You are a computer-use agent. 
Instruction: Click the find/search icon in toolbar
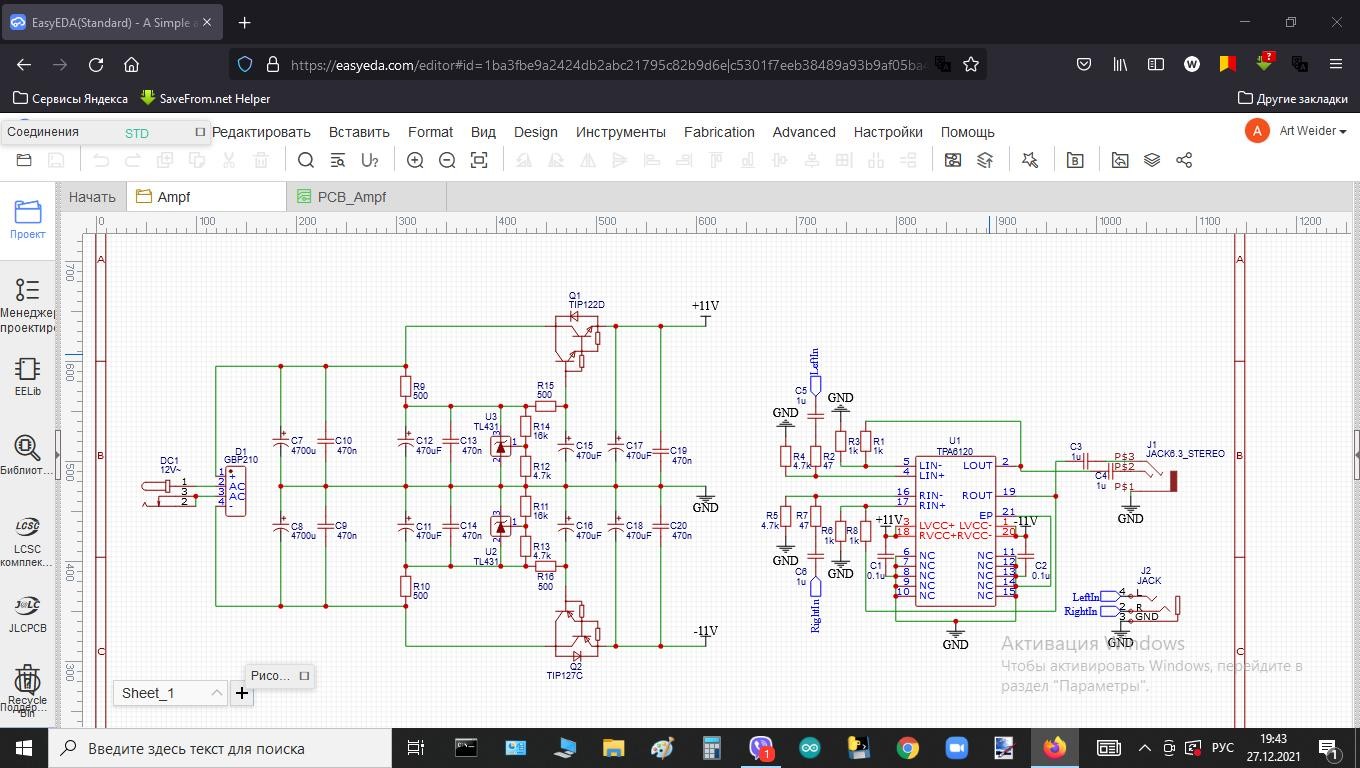coord(306,160)
